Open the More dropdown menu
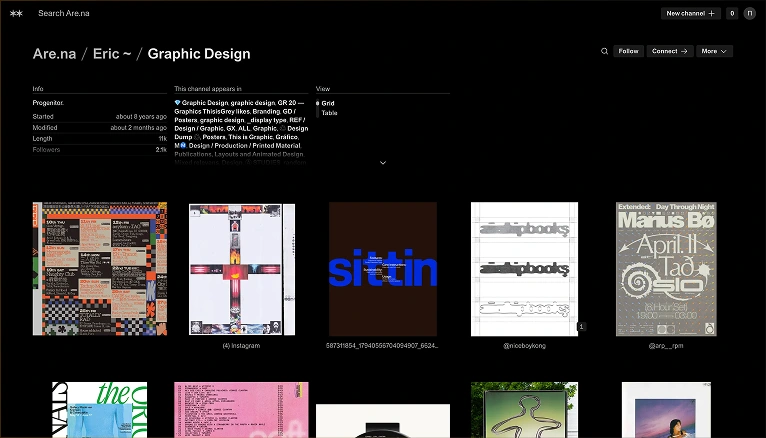 coord(714,51)
